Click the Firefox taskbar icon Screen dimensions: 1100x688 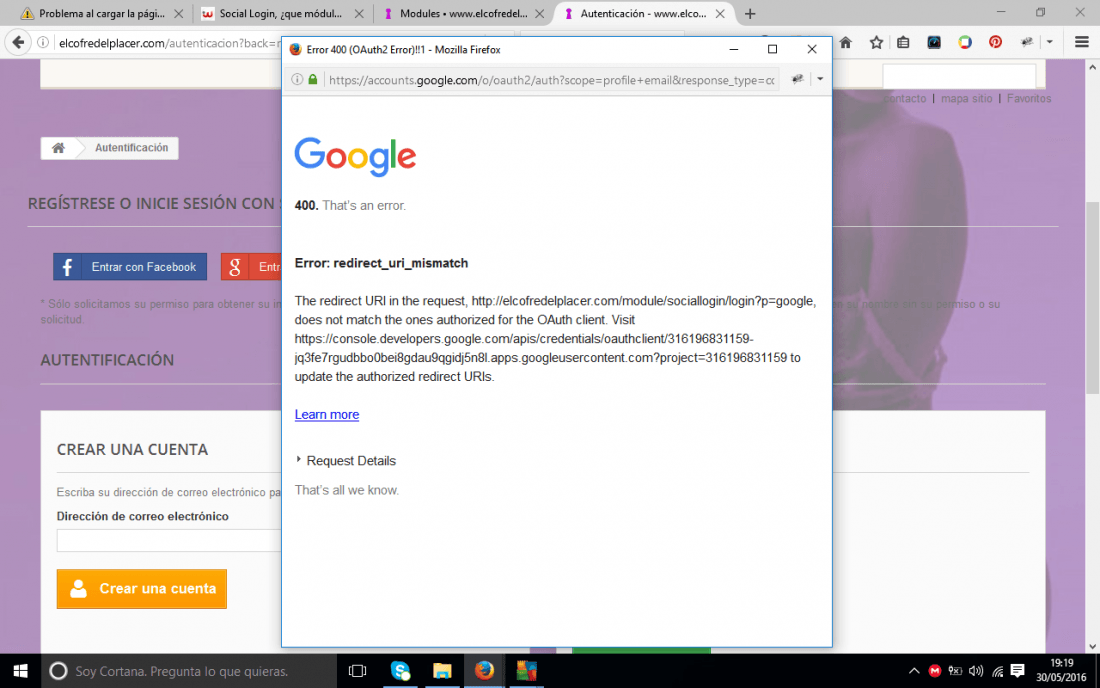[484, 671]
